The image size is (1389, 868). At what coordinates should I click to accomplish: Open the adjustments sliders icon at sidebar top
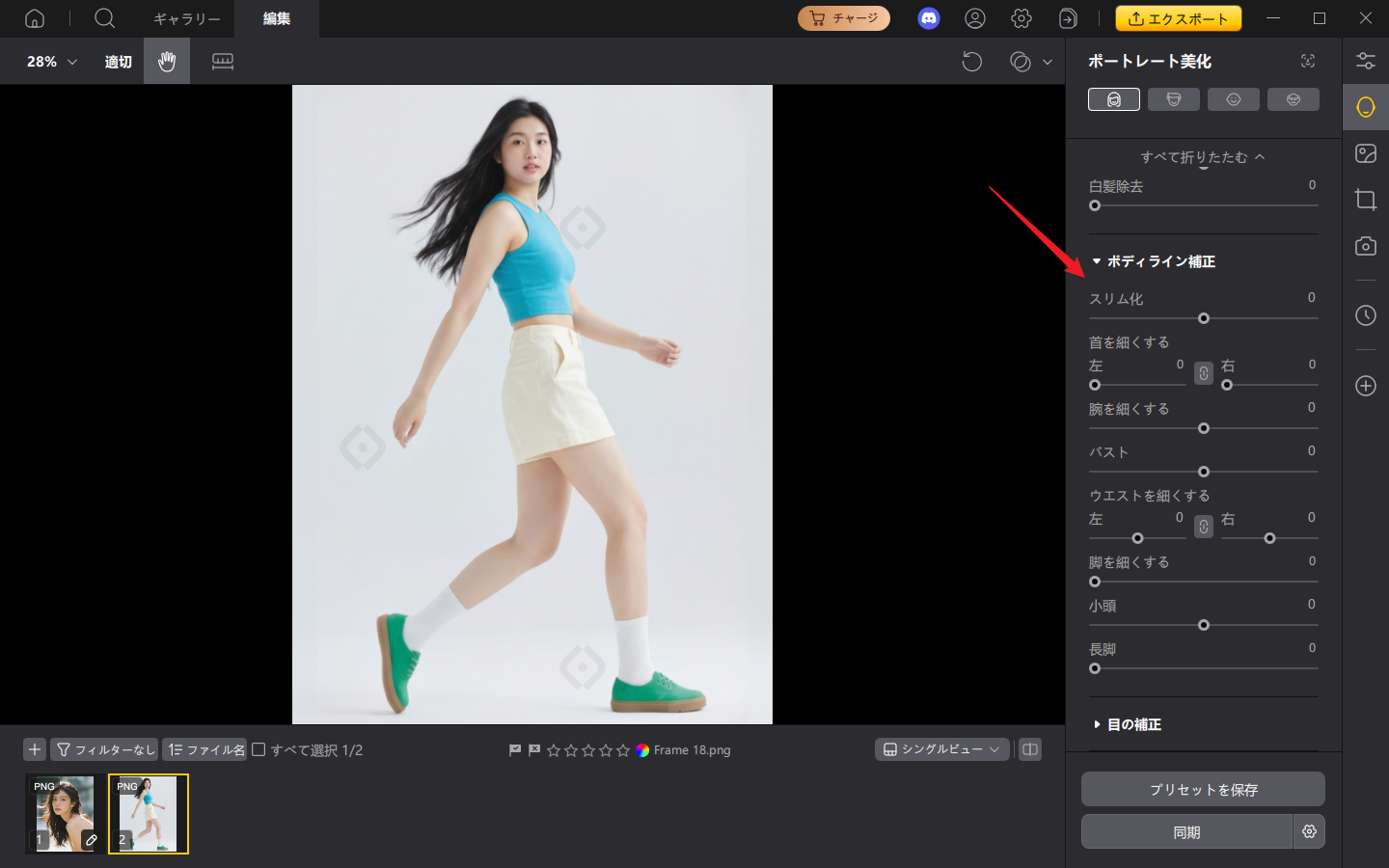click(1366, 60)
